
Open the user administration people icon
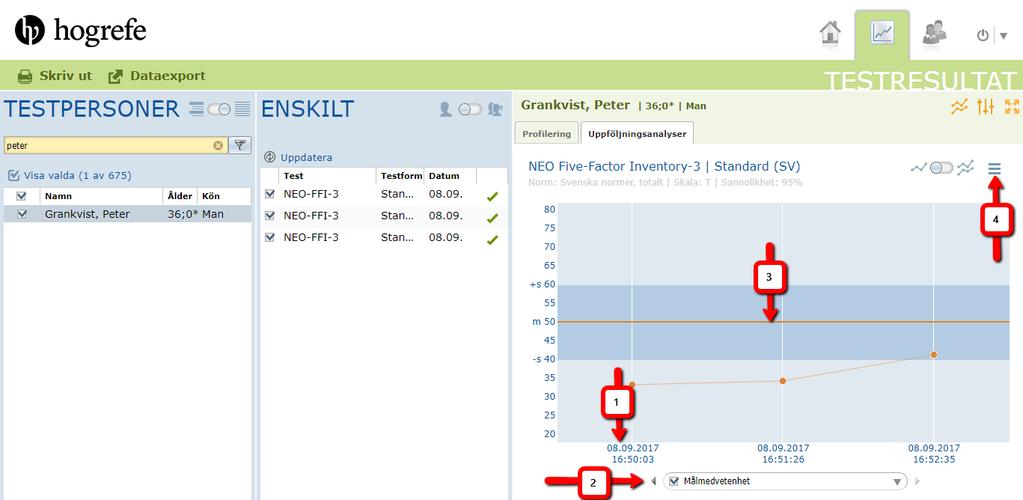[x=934, y=33]
